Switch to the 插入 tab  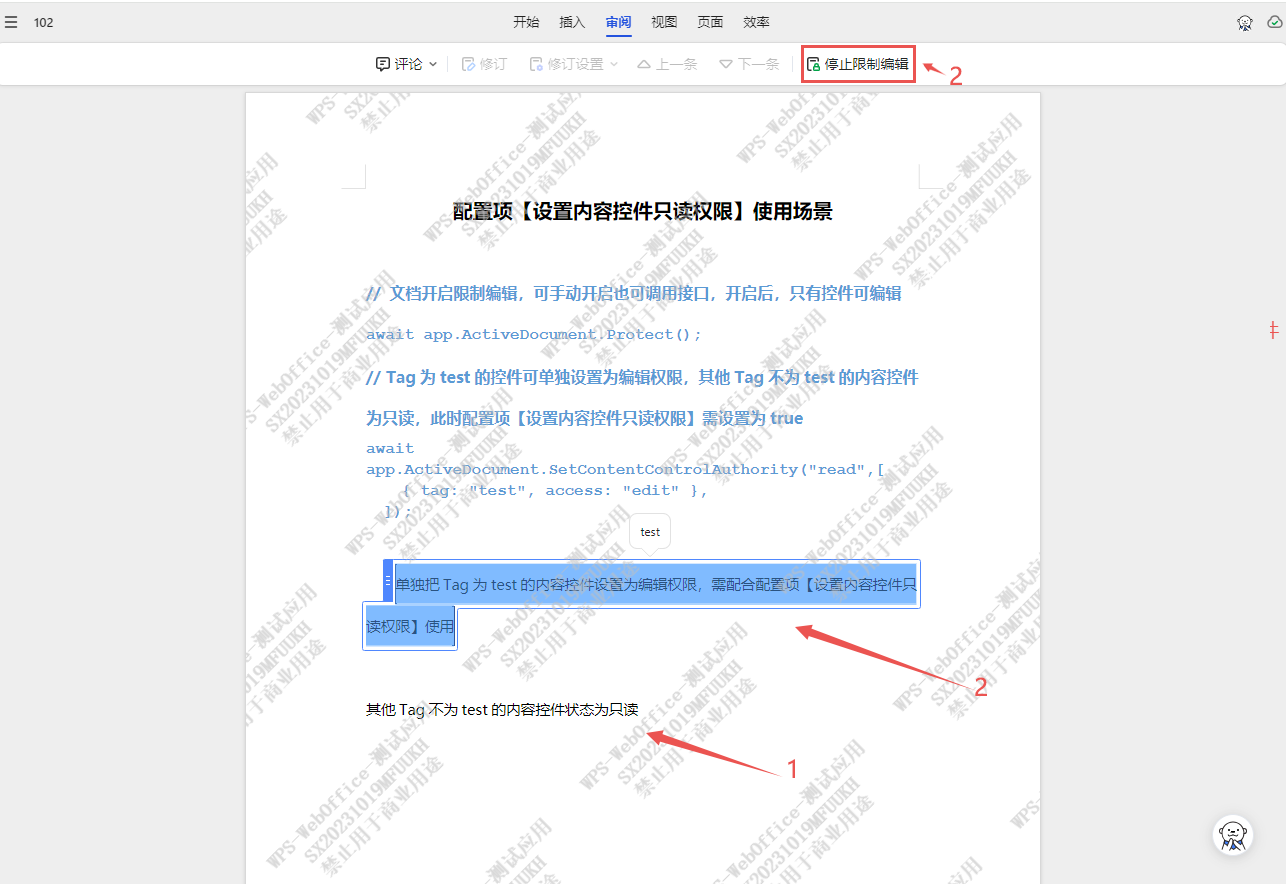point(572,22)
